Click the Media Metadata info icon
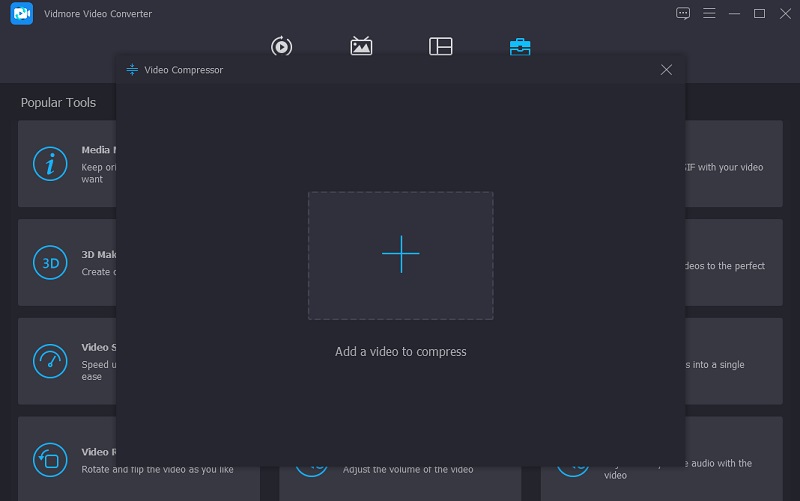The width and height of the screenshot is (800, 501). click(50, 163)
